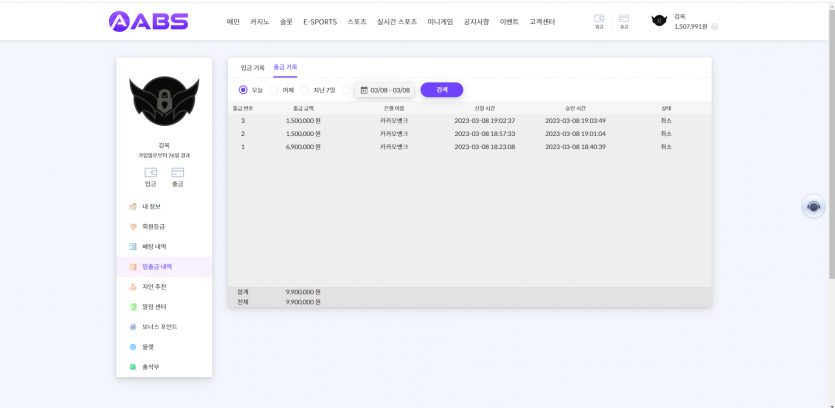Open the live chat support headset icon
Viewport: 835px width, 408px height.
[x=813, y=206]
